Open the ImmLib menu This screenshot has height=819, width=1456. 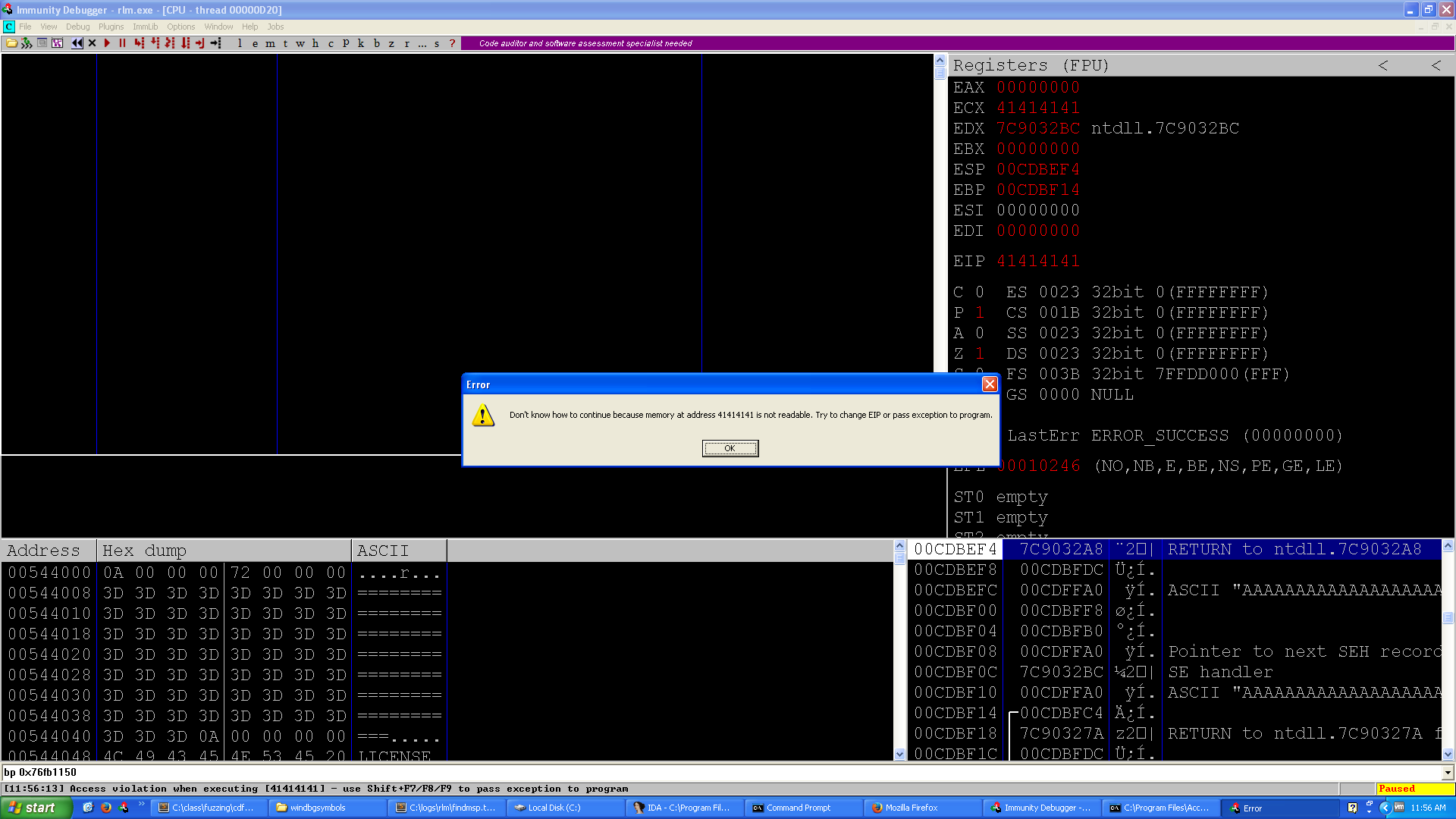(146, 27)
